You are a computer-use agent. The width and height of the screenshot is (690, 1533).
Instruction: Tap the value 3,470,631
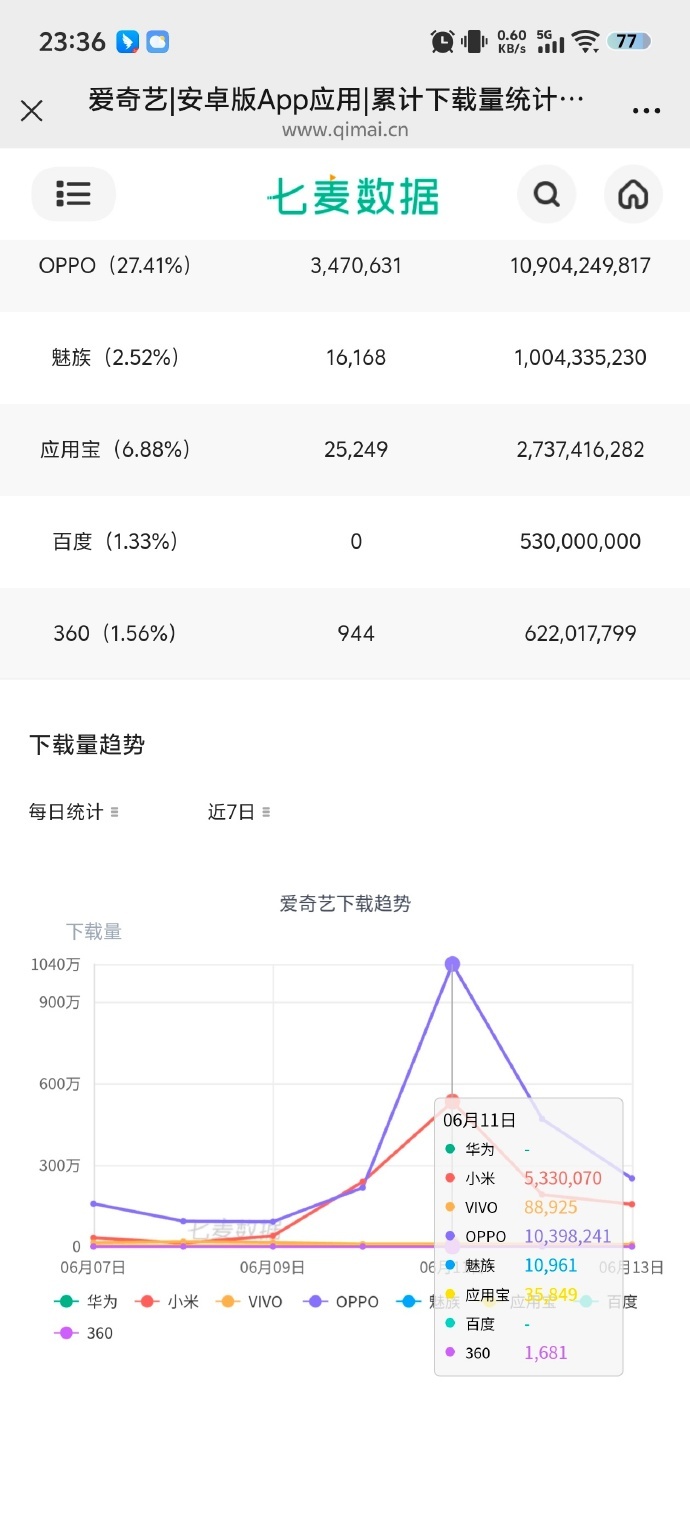click(356, 266)
